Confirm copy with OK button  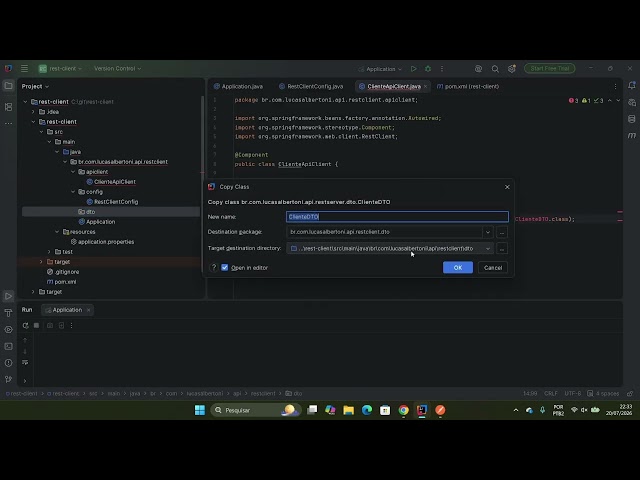pyautogui.click(x=458, y=267)
